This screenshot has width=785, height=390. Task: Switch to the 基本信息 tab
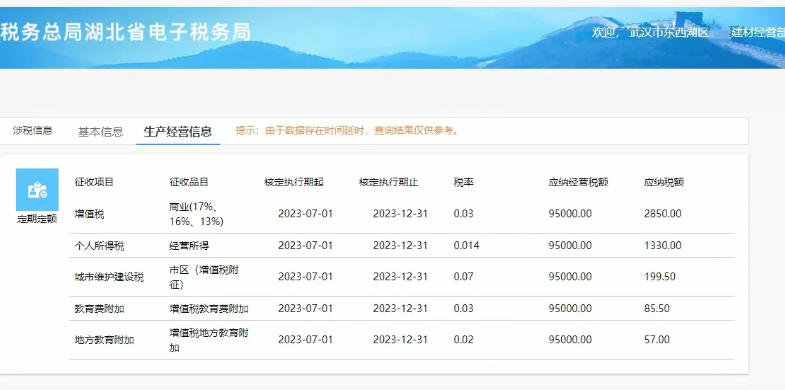[x=100, y=132]
